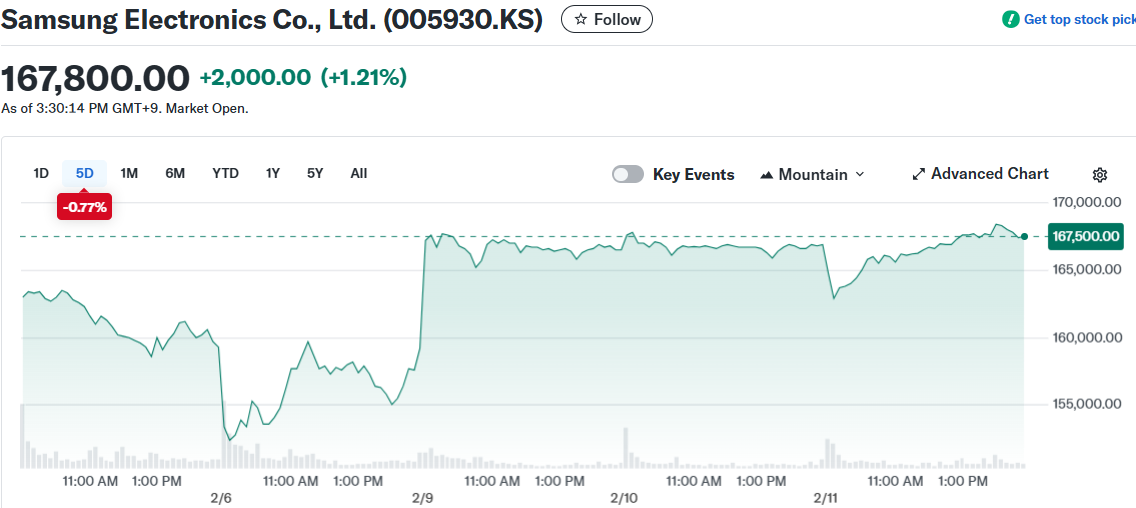Click the 167,500.00 current price label
1136x508 pixels.
[1086, 236]
